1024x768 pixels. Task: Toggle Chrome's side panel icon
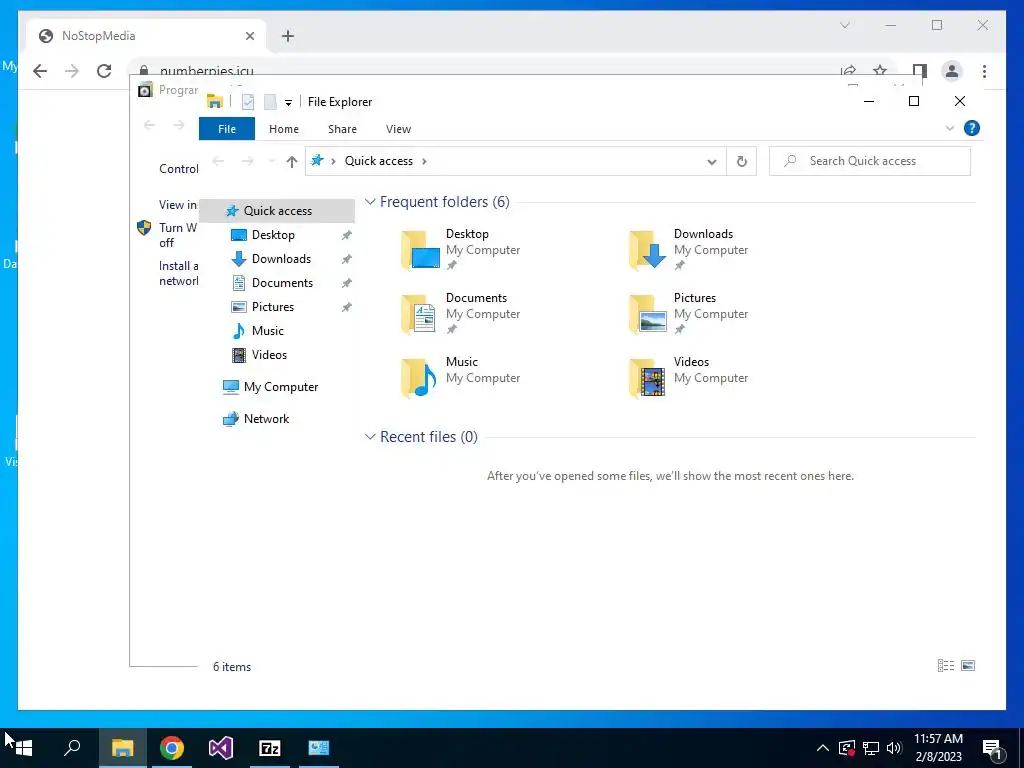click(920, 71)
